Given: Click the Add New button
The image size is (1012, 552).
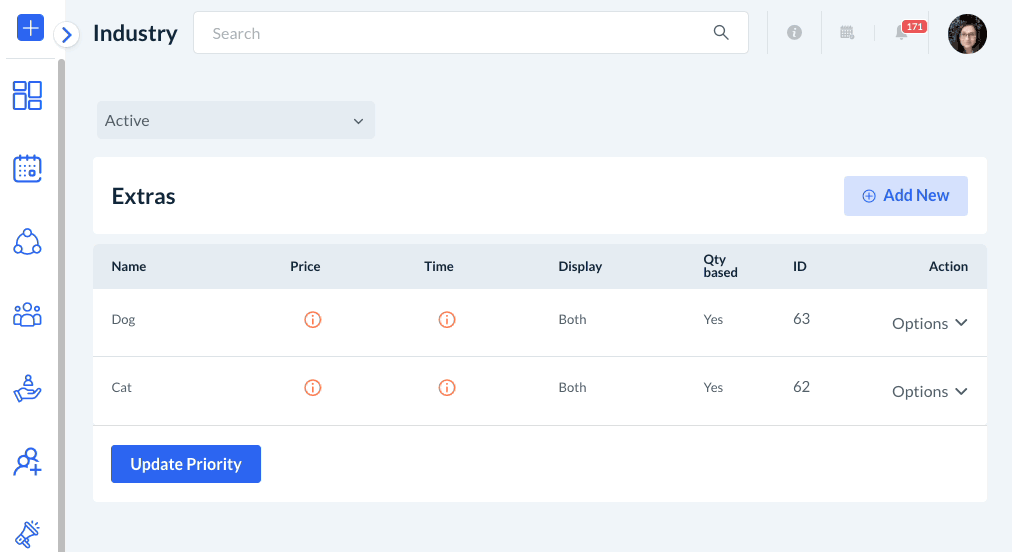Looking at the screenshot, I should coord(905,196).
